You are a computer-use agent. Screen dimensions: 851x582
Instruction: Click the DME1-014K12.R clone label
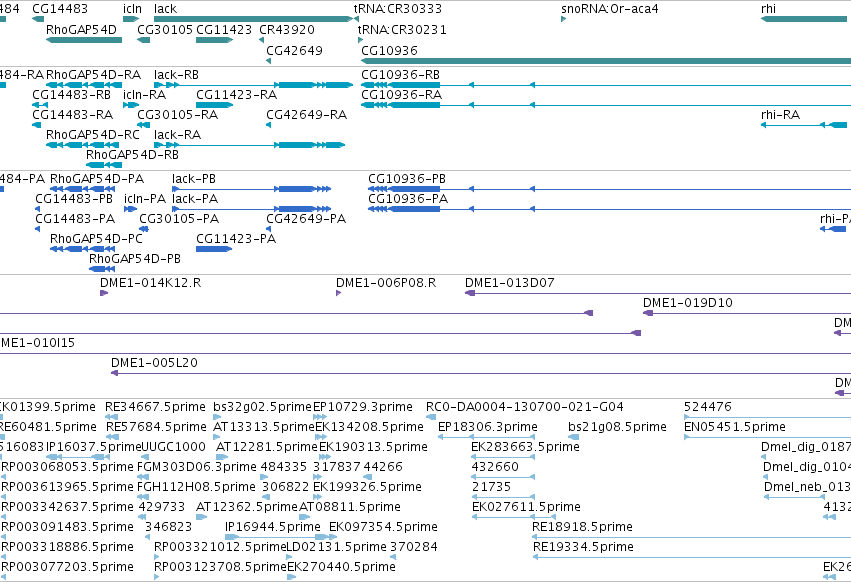(150, 283)
